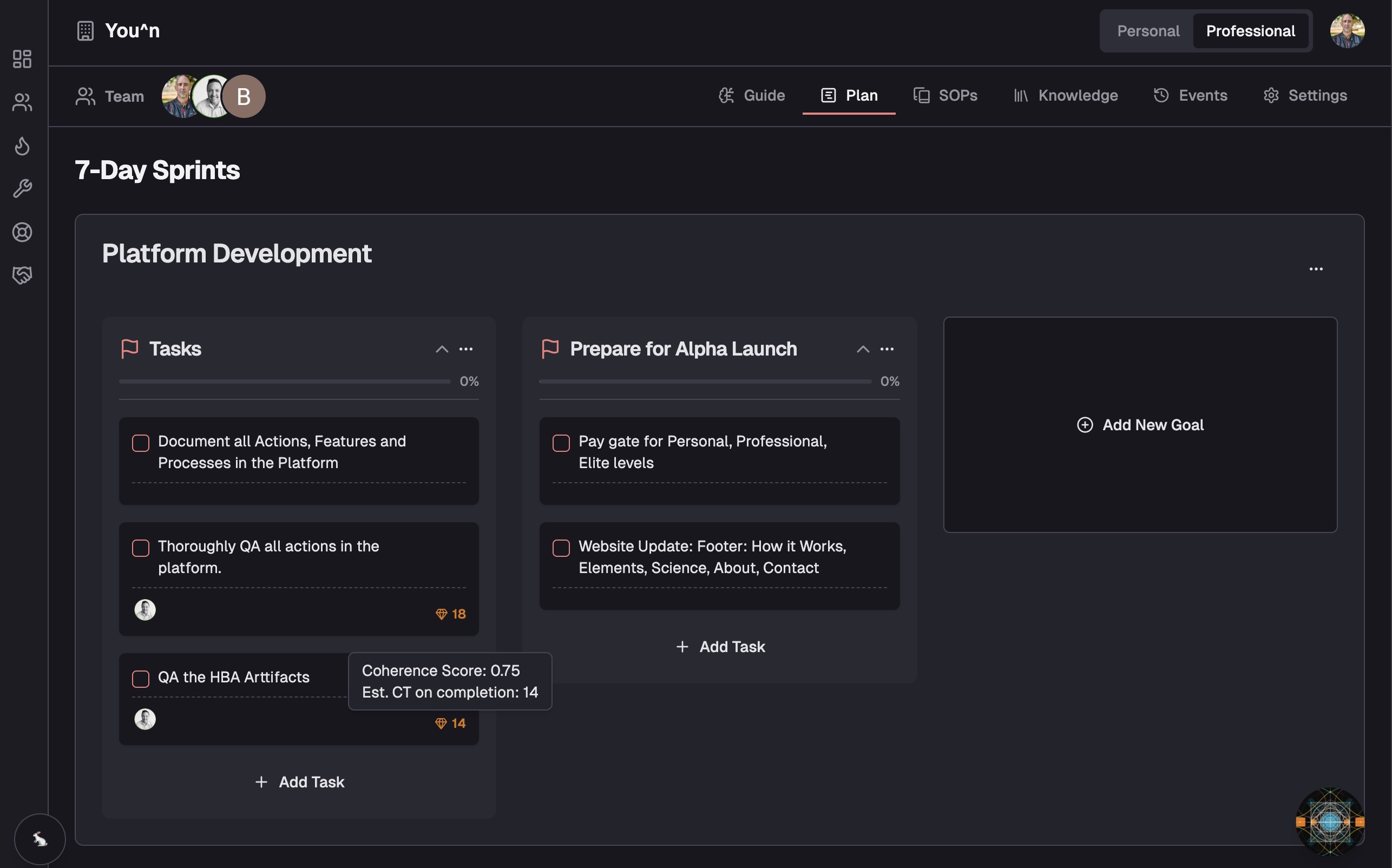Screen dimensions: 1392x868
Task: Select the people icon in the left sidebar
Action: point(22,102)
